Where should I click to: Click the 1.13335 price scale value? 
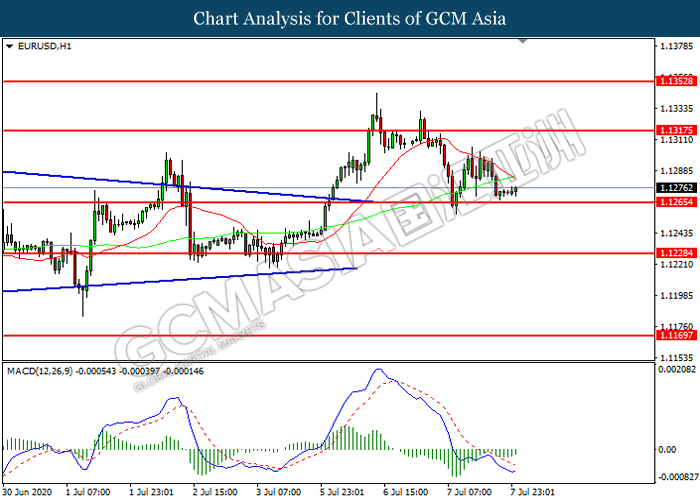(677, 108)
